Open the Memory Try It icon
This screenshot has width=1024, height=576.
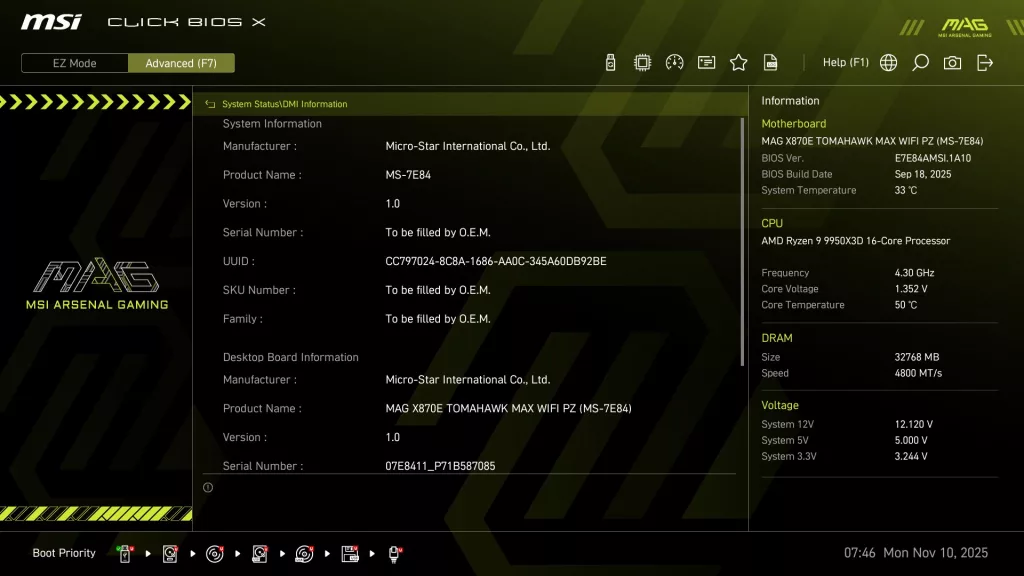coord(706,62)
